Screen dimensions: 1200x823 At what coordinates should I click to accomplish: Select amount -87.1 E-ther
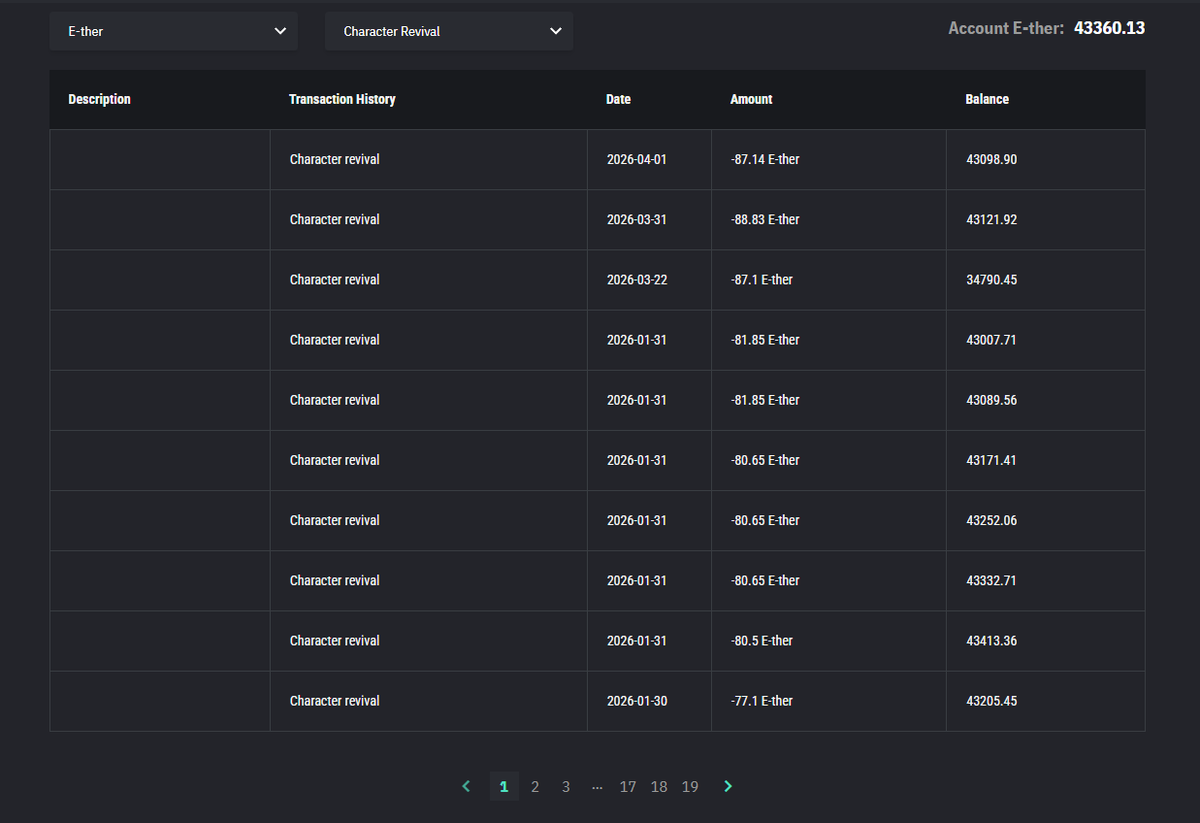point(762,280)
